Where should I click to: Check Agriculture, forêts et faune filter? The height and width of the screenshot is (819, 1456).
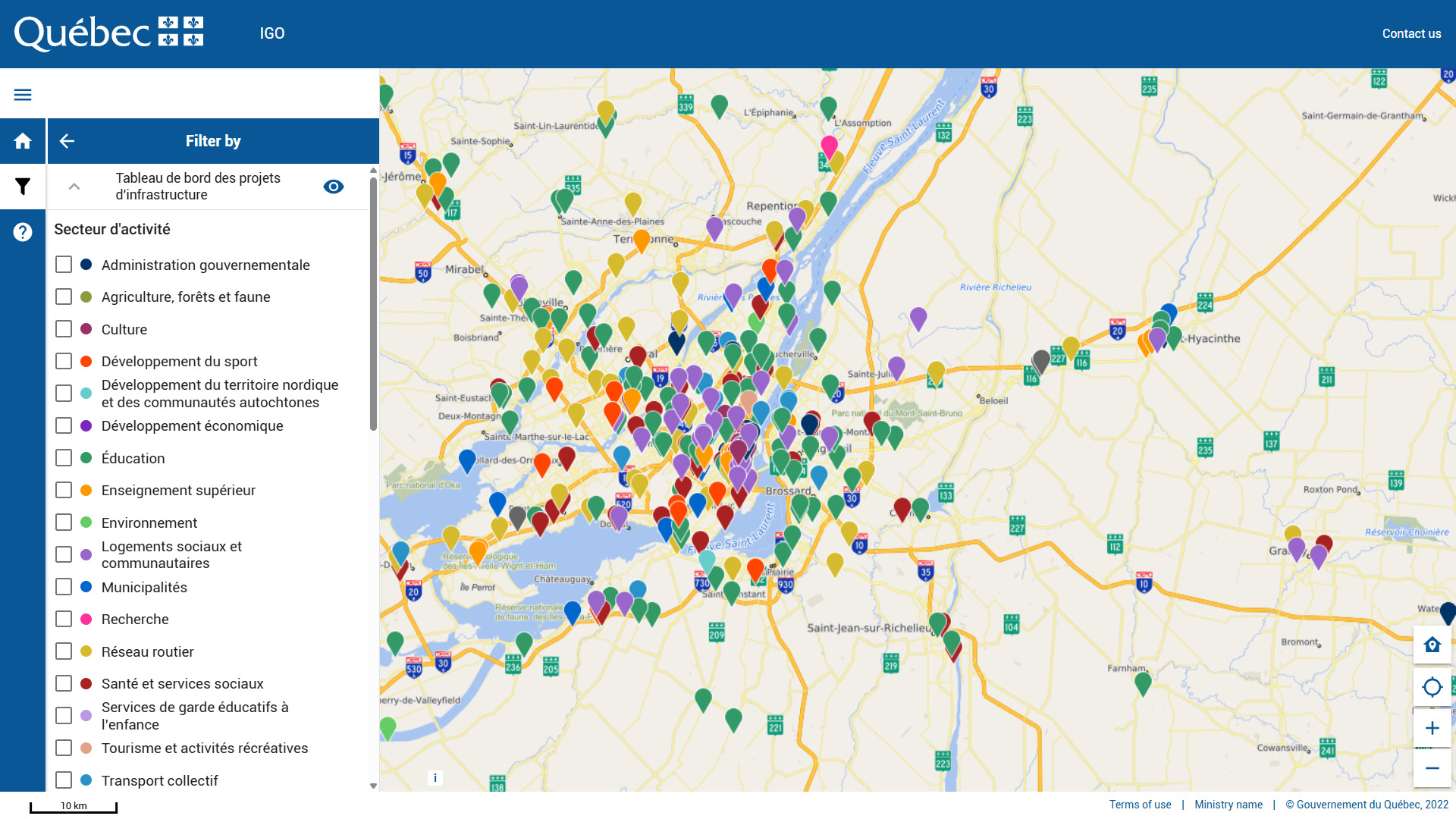click(64, 297)
